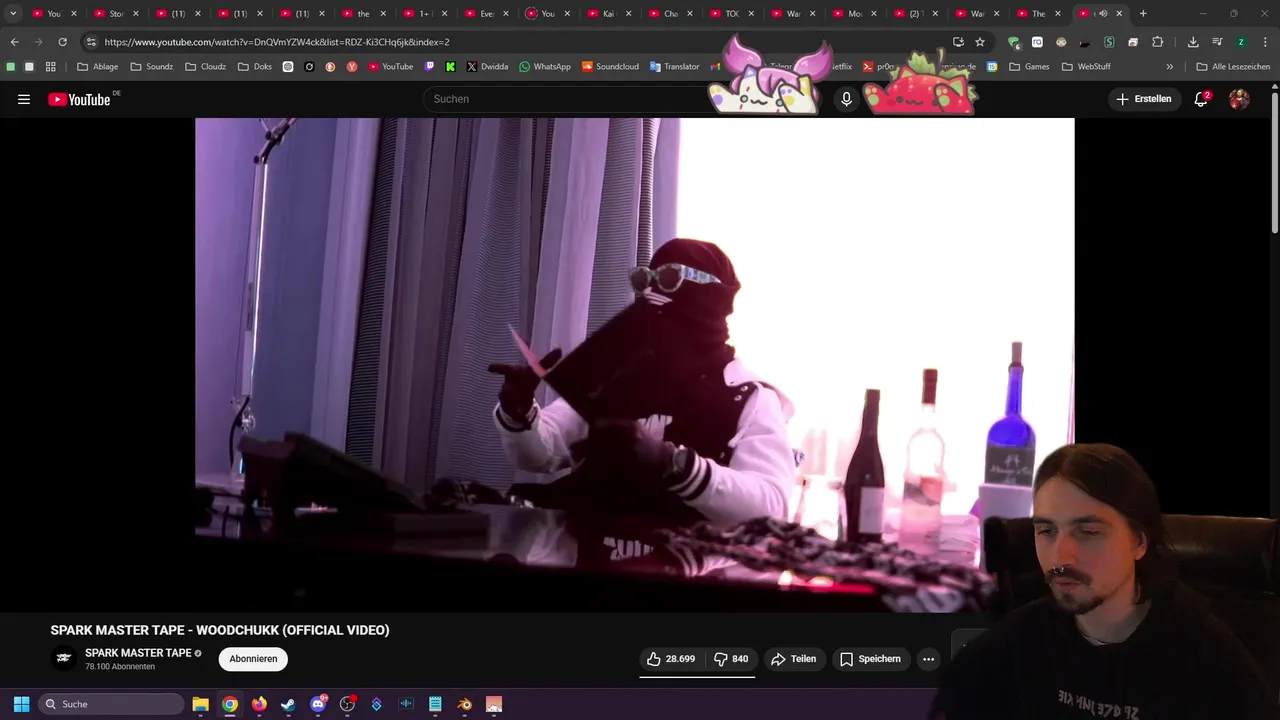
Task: Click the Abonnieren subscribe button
Action: point(253,659)
